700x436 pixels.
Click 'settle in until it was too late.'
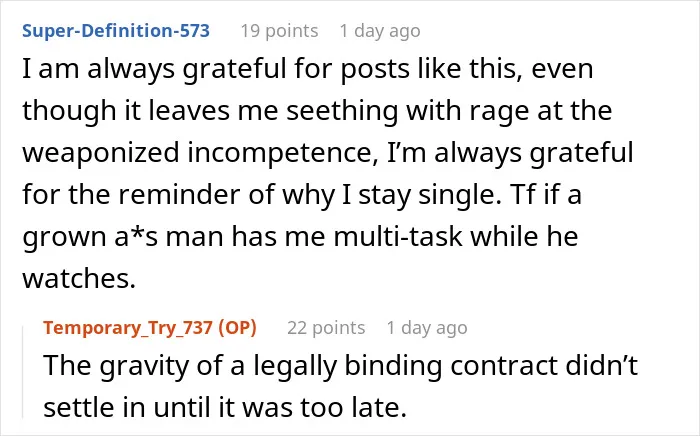point(225,407)
